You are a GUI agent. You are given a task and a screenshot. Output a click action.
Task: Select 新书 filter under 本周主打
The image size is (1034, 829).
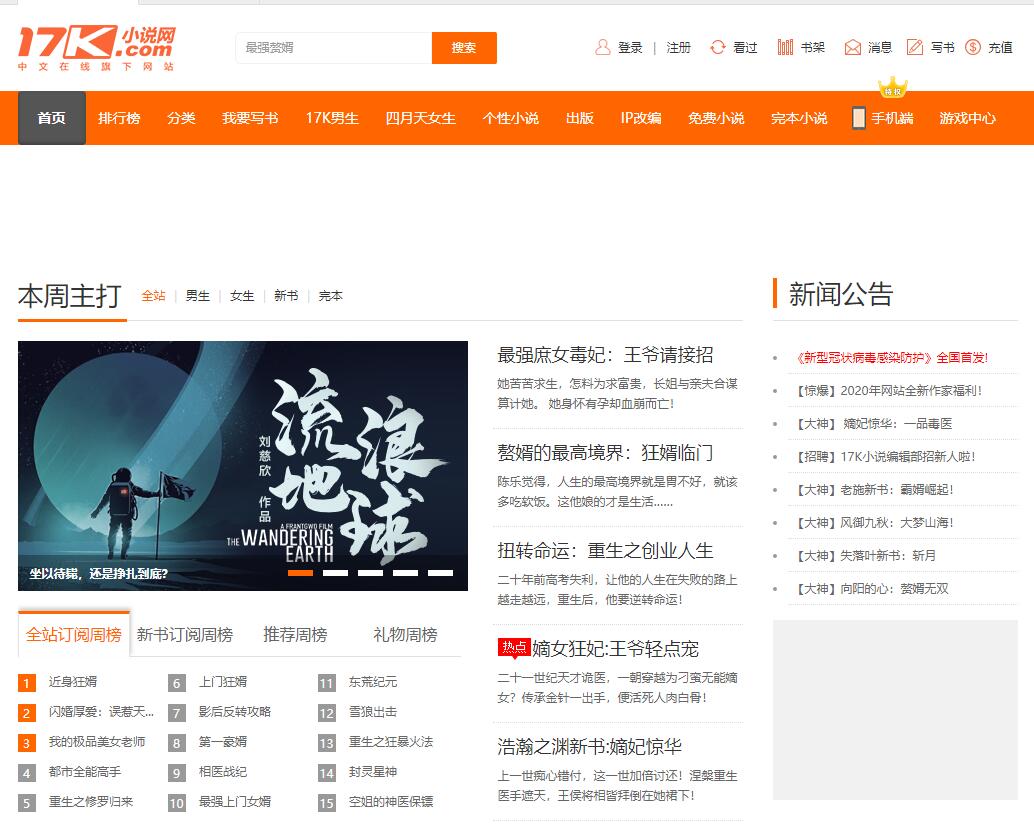click(x=286, y=295)
